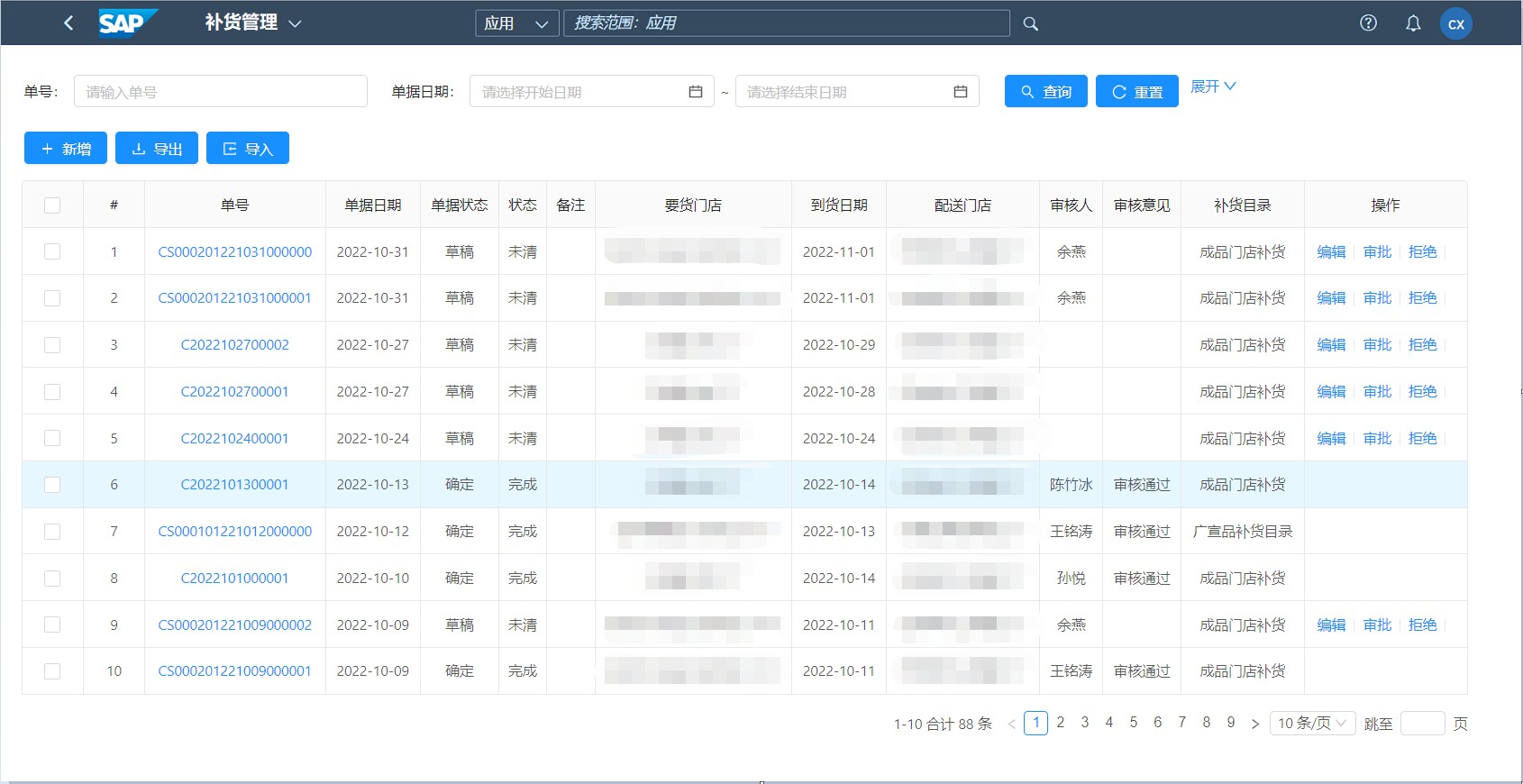
Task: Check the checkbox for row 6
Action: pos(52,485)
